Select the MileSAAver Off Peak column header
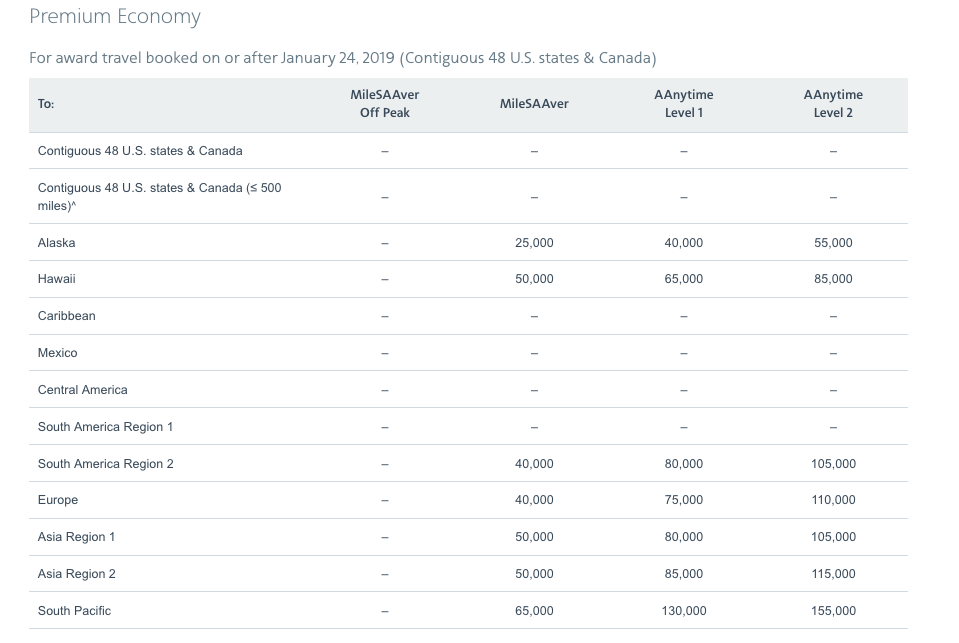 [x=384, y=104]
